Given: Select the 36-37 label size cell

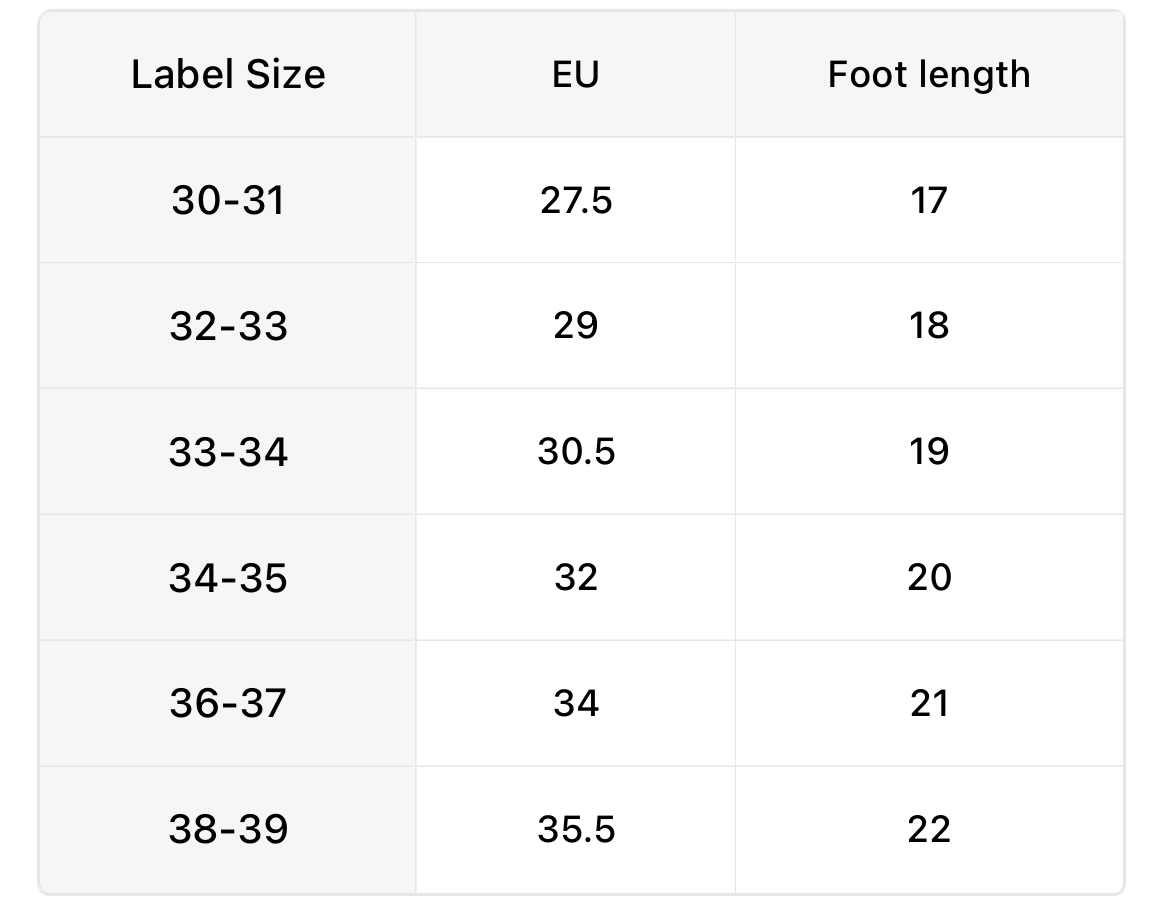Looking at the screenshot, I should [x=228, y=703].
